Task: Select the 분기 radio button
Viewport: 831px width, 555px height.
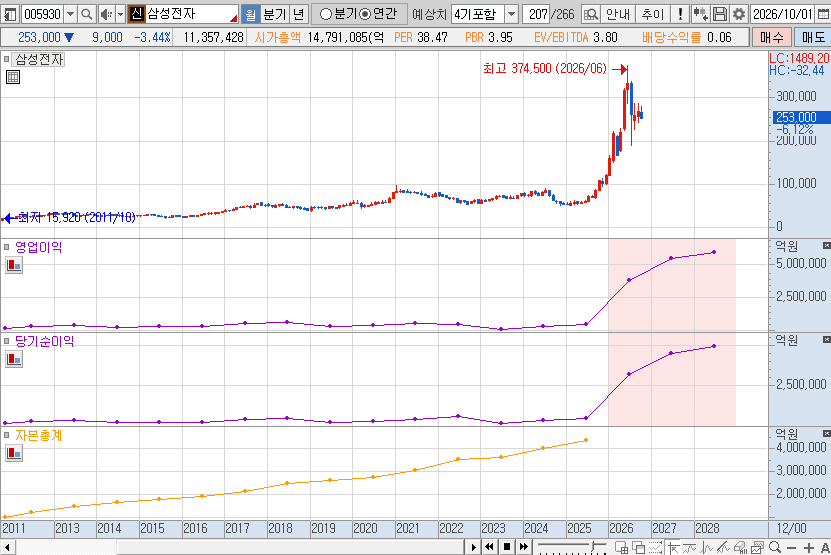Action: [x=325, y=14]
